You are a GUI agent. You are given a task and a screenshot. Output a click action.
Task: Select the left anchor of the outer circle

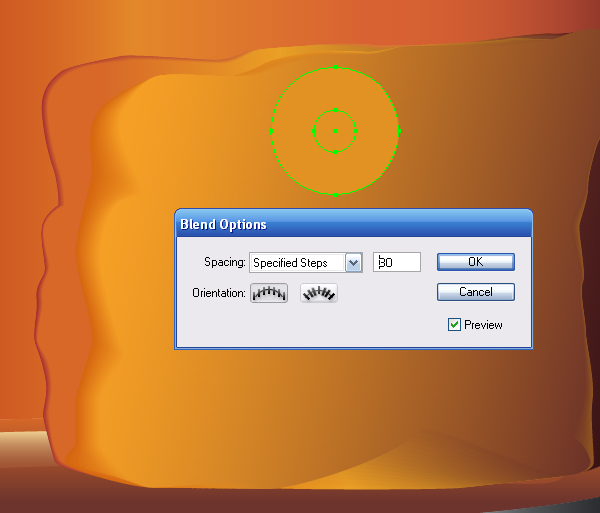271,131
